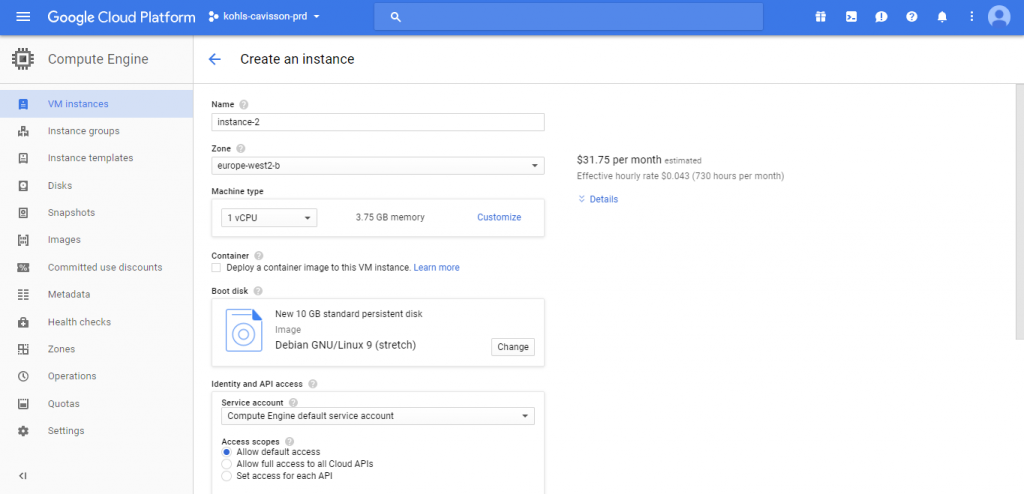Open the notifications bell

tap(941, 17)
